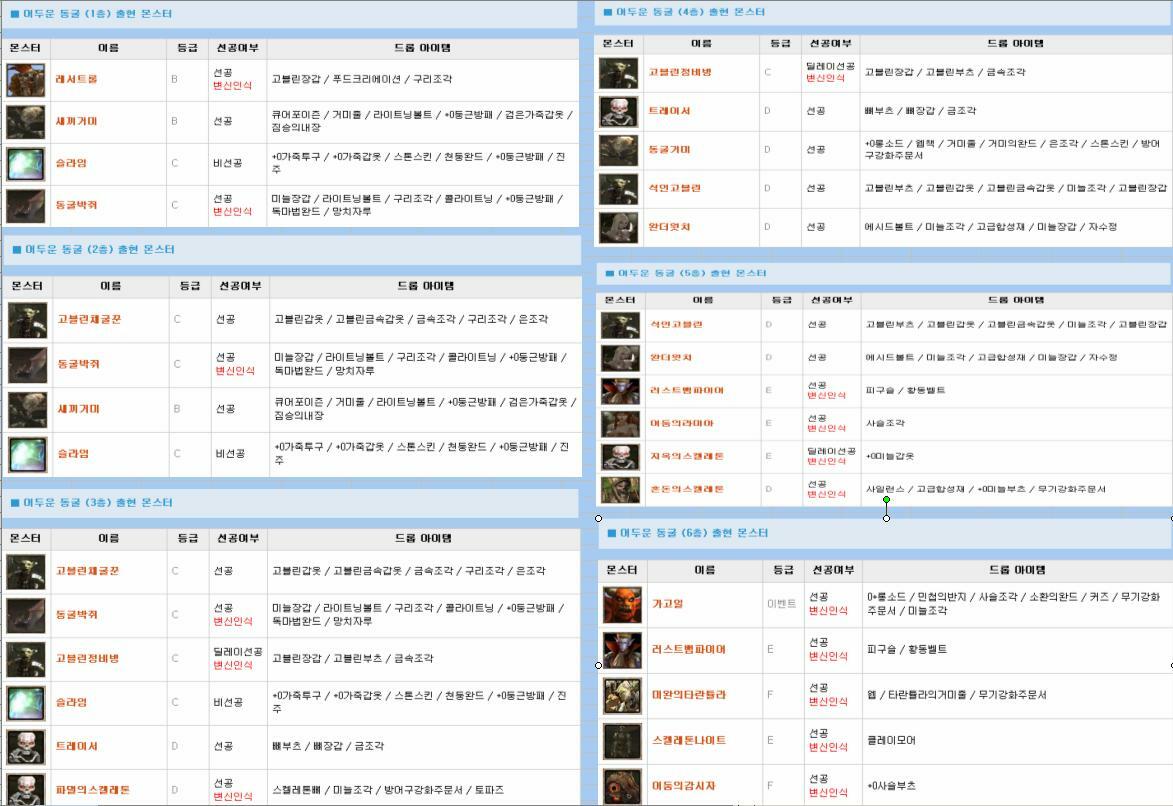1173x806 pixels.
Task: Click the 어둠의라미아 monster portrait
Action: coord(620,423)
